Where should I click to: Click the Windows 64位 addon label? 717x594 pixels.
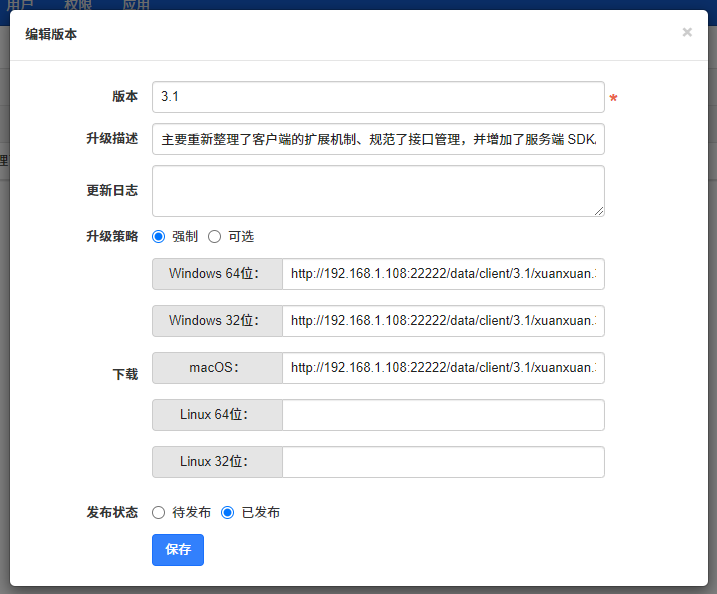click(x=217, y=273)
